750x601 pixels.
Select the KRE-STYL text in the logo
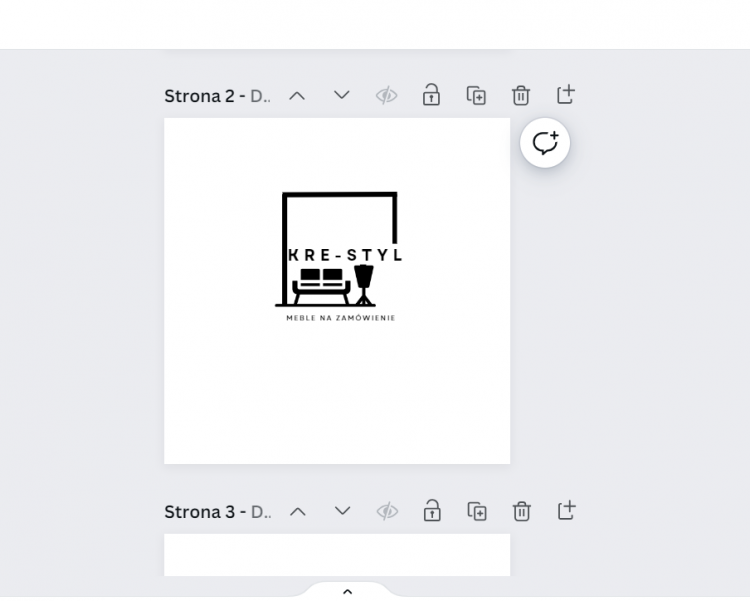point(345,255)
